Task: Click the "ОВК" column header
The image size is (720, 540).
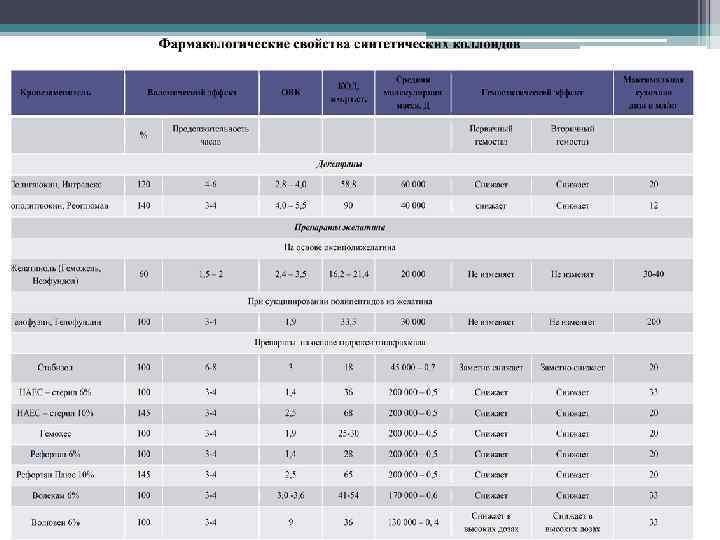Action: coord(291,92)
